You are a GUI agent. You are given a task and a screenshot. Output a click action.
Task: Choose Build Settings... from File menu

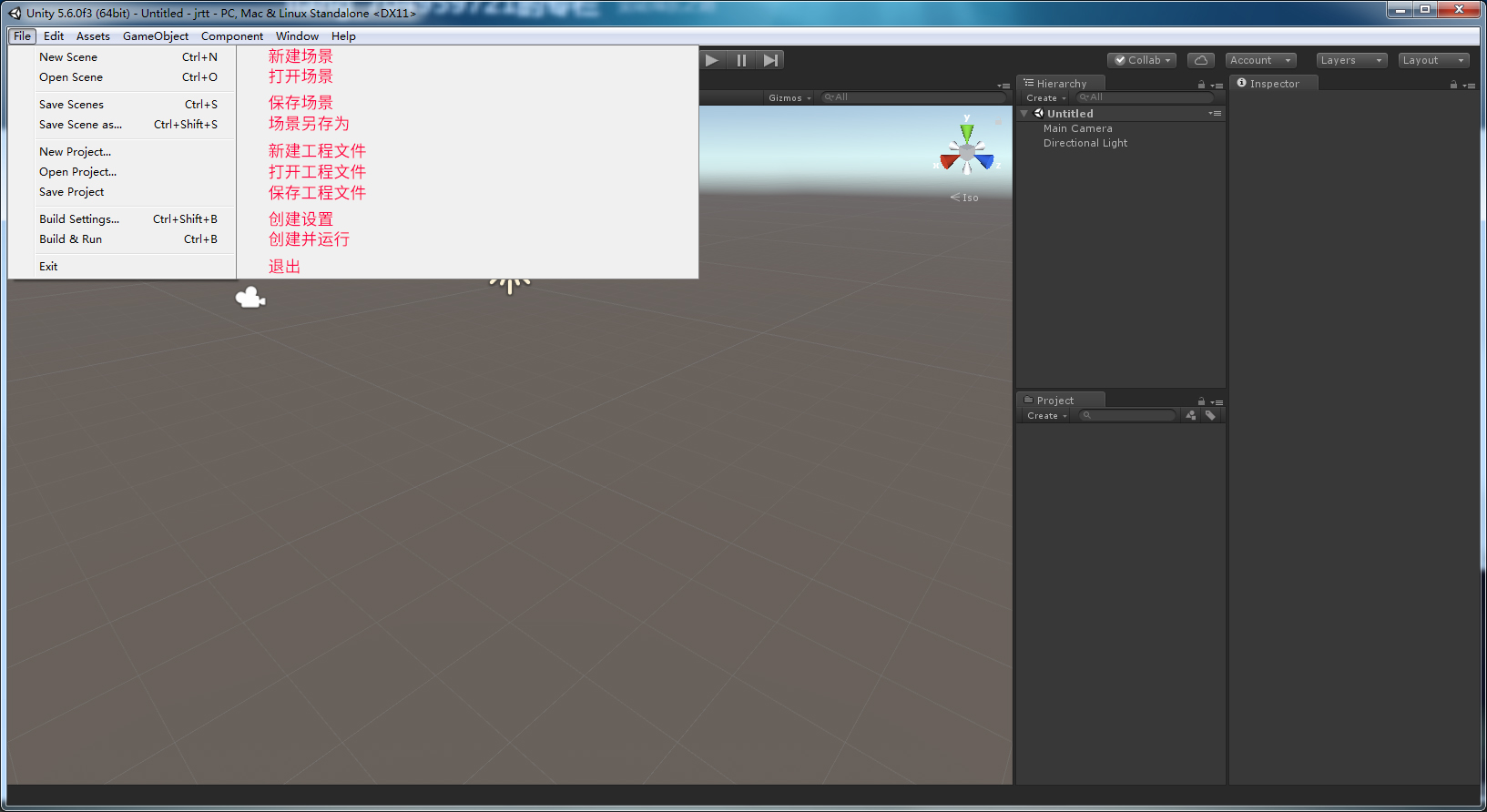(79, 219)
